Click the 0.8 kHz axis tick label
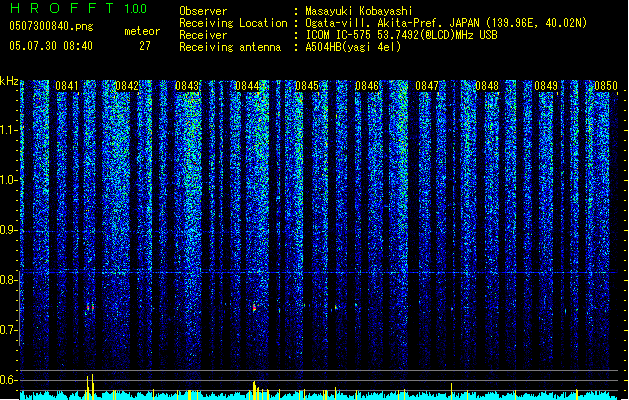Viewport: 629px width, 400px height. coord(9,280)
